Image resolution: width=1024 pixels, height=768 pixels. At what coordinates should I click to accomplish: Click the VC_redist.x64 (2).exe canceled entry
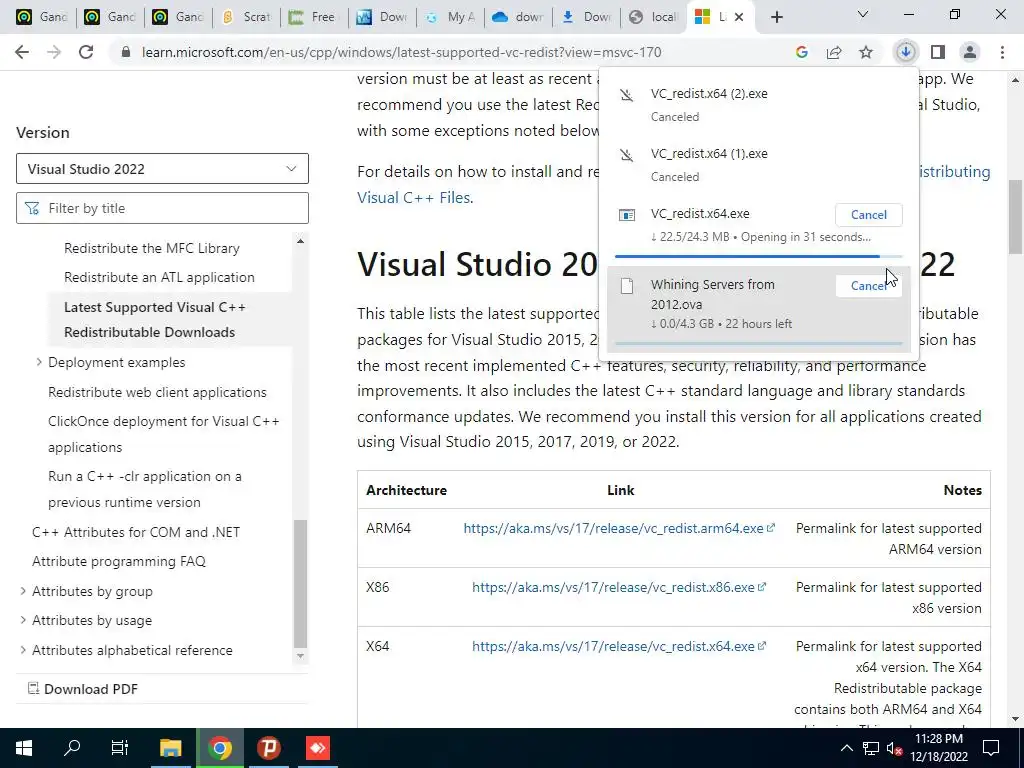[x=758, y=104]
